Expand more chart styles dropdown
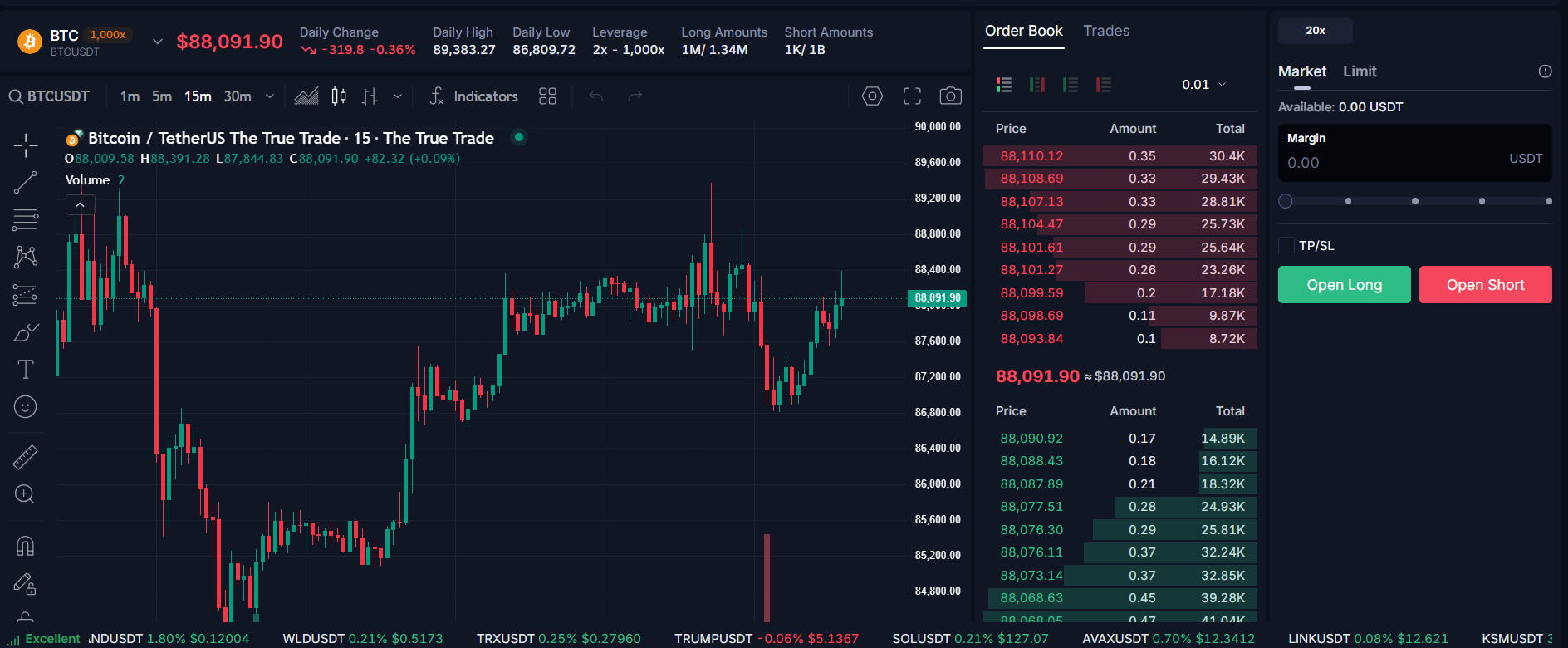The width and height of the screenshot is (1568, 648). pyautogui.click(x=398, y=96)
